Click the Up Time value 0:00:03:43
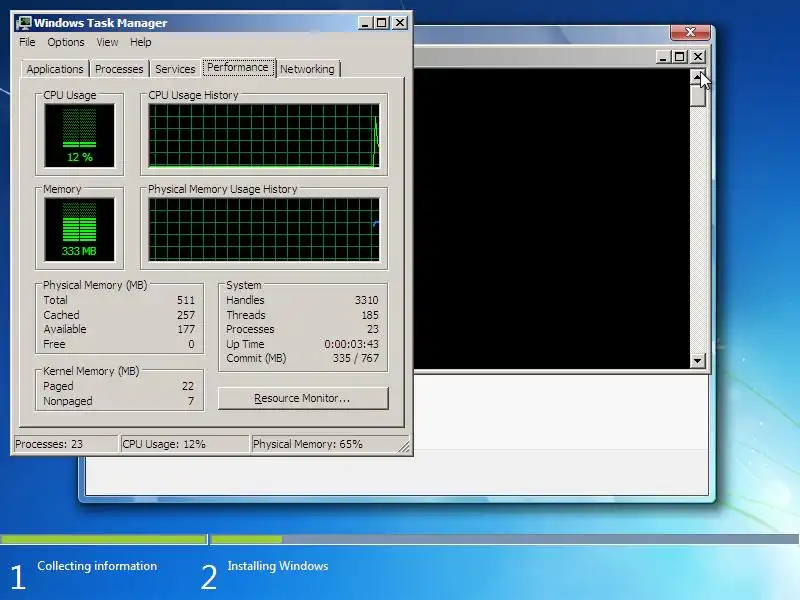This screenshot has width=800, height=600. 352,344
